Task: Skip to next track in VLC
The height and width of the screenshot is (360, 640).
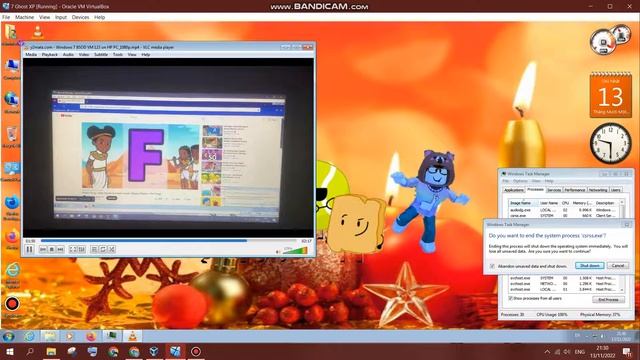Action: 60,249
